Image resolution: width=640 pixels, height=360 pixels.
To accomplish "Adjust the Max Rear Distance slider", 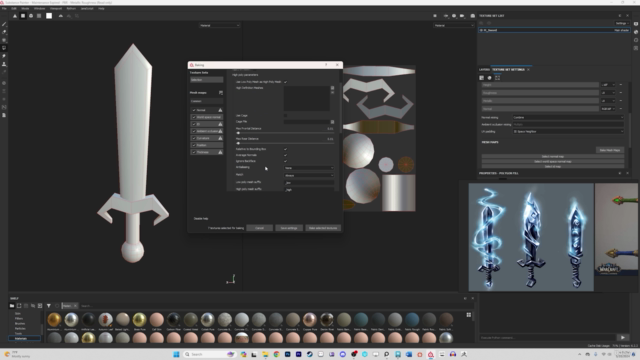I will pos(285,143).
